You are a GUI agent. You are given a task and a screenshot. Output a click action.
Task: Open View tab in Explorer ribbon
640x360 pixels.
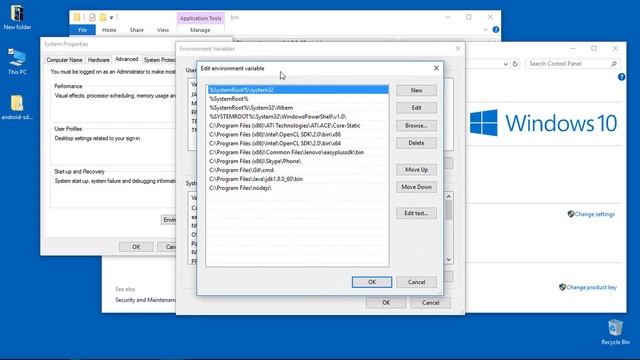point(162,30)
